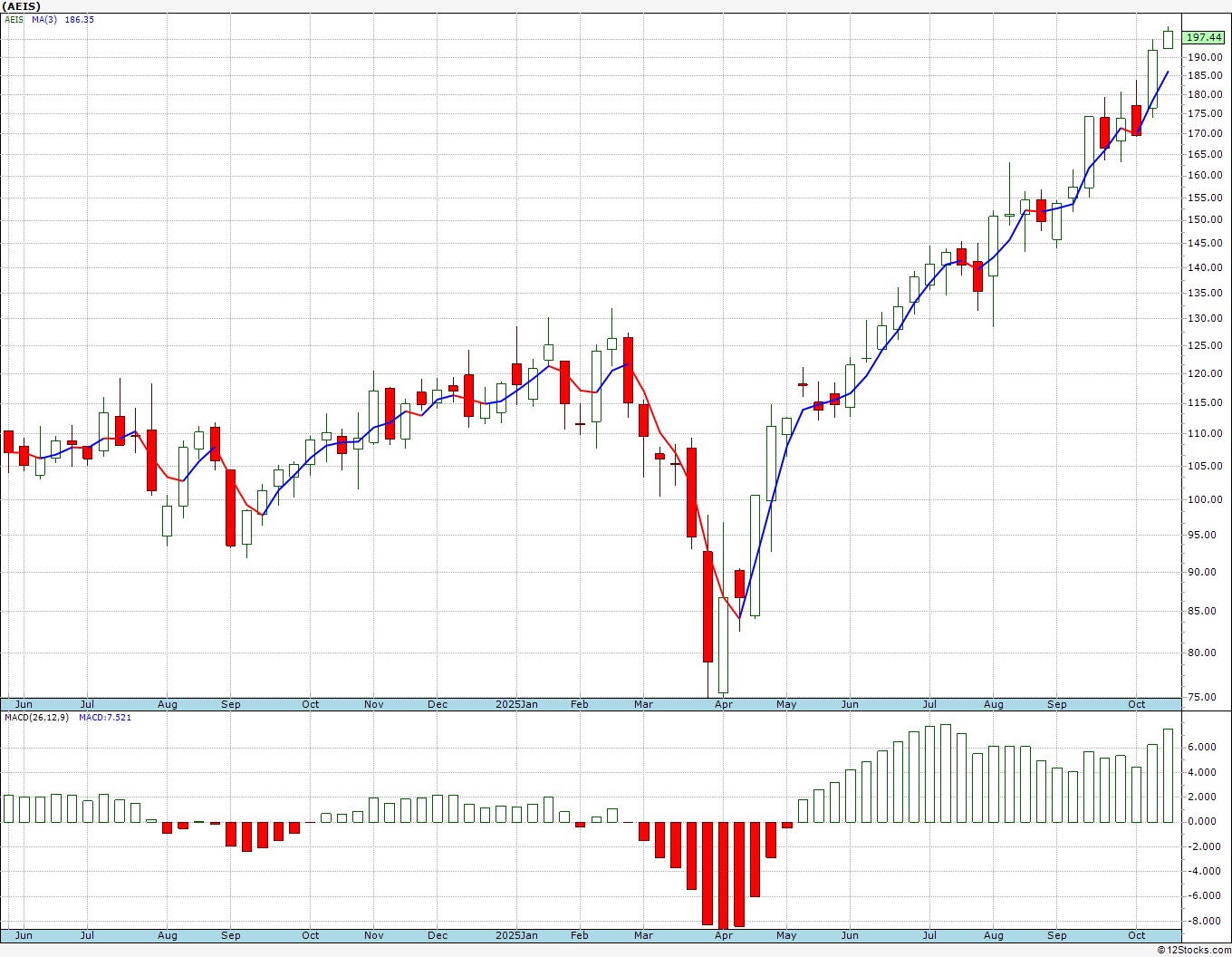Click the 175.00 price axis label
Image resolution: width=1232 pixels, height=957 pixels.
click(1206, 113)
